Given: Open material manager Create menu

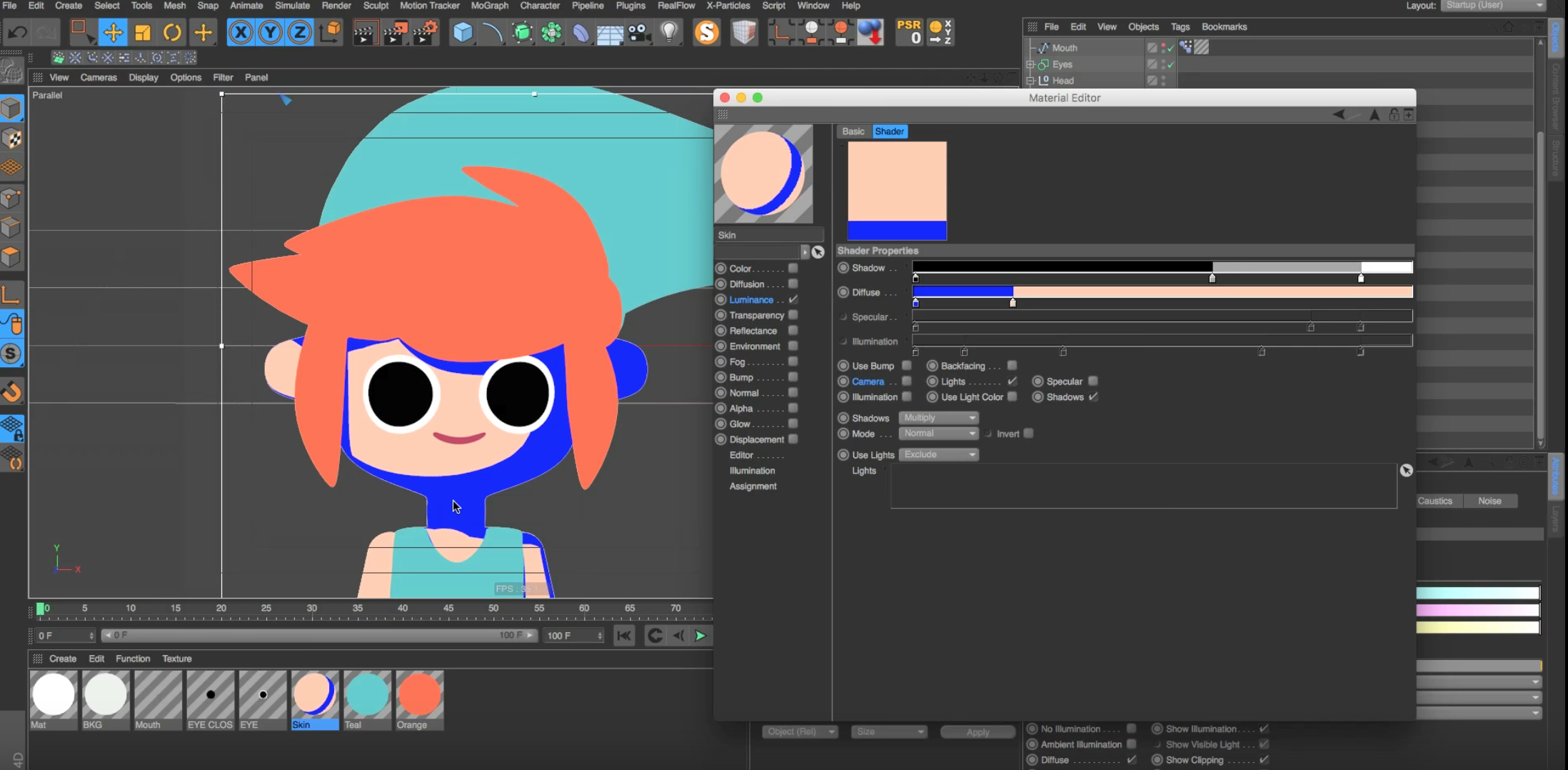Looking at the screenshot, I should click(x=63, y=659).
